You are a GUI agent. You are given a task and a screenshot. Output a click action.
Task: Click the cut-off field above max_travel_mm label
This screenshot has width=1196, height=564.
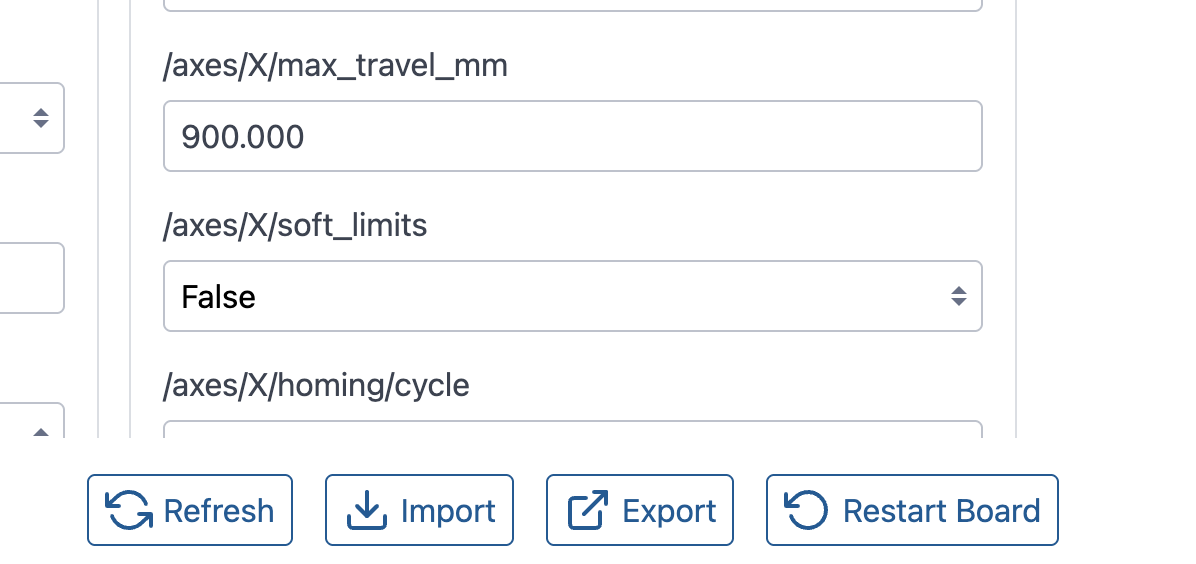coord(572,5)
